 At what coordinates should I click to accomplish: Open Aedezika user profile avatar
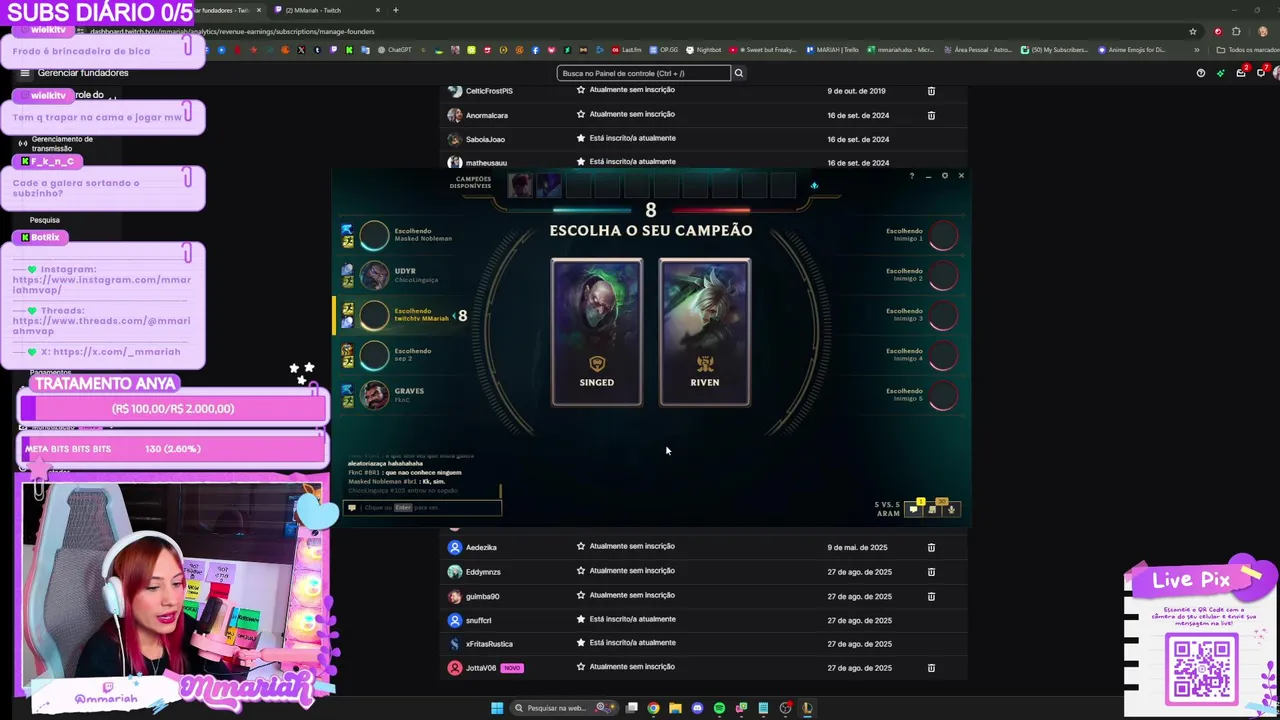coord(455,547)
